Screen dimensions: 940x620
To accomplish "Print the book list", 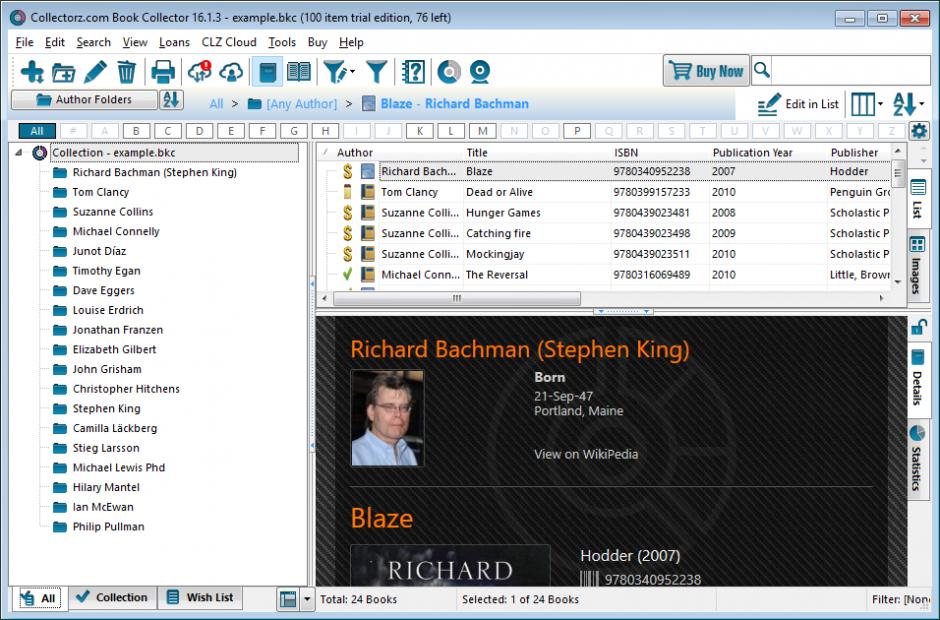I will tap(163, 72).
